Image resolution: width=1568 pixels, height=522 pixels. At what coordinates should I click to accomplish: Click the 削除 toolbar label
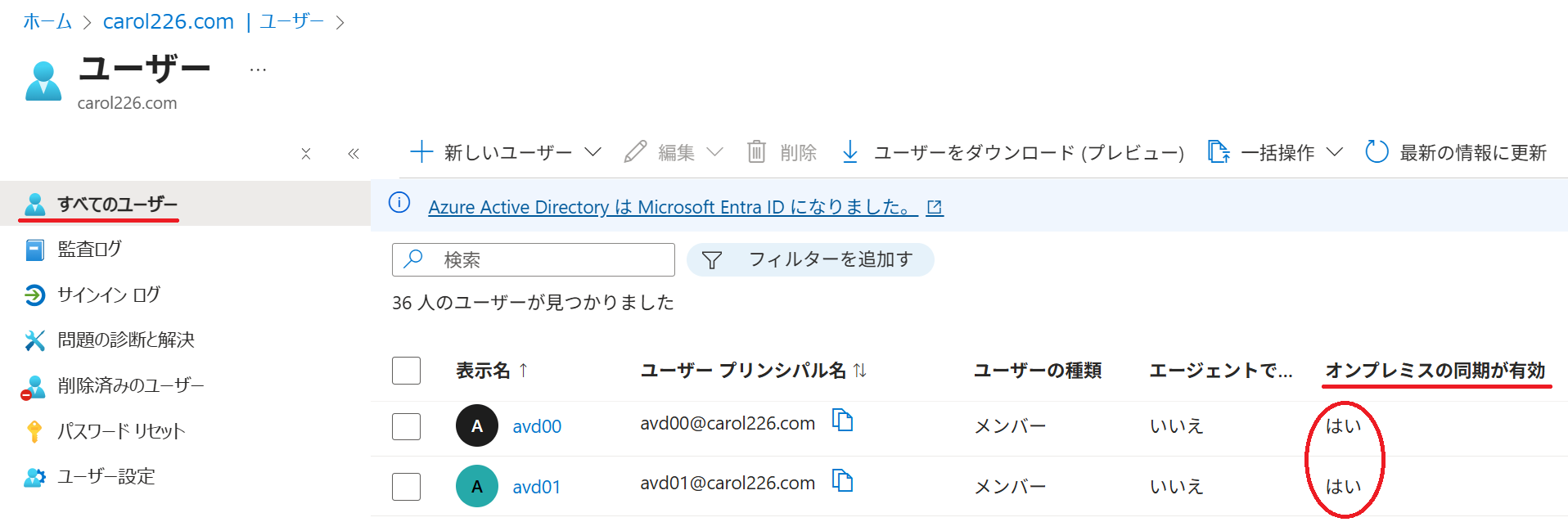pyautogui.click(x=799, y=153)
